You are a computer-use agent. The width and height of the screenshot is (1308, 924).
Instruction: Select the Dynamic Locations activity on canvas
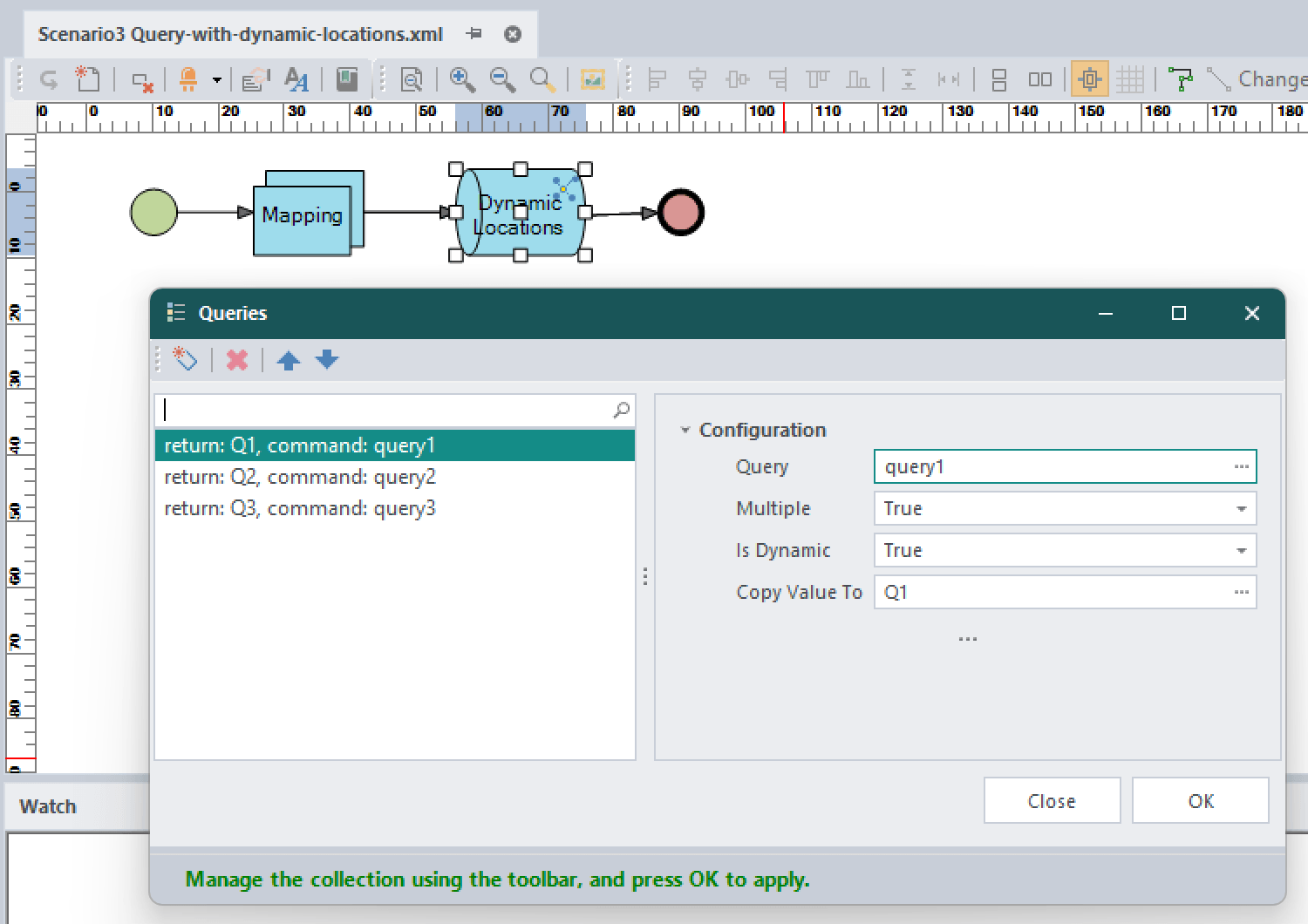point(521,213)
